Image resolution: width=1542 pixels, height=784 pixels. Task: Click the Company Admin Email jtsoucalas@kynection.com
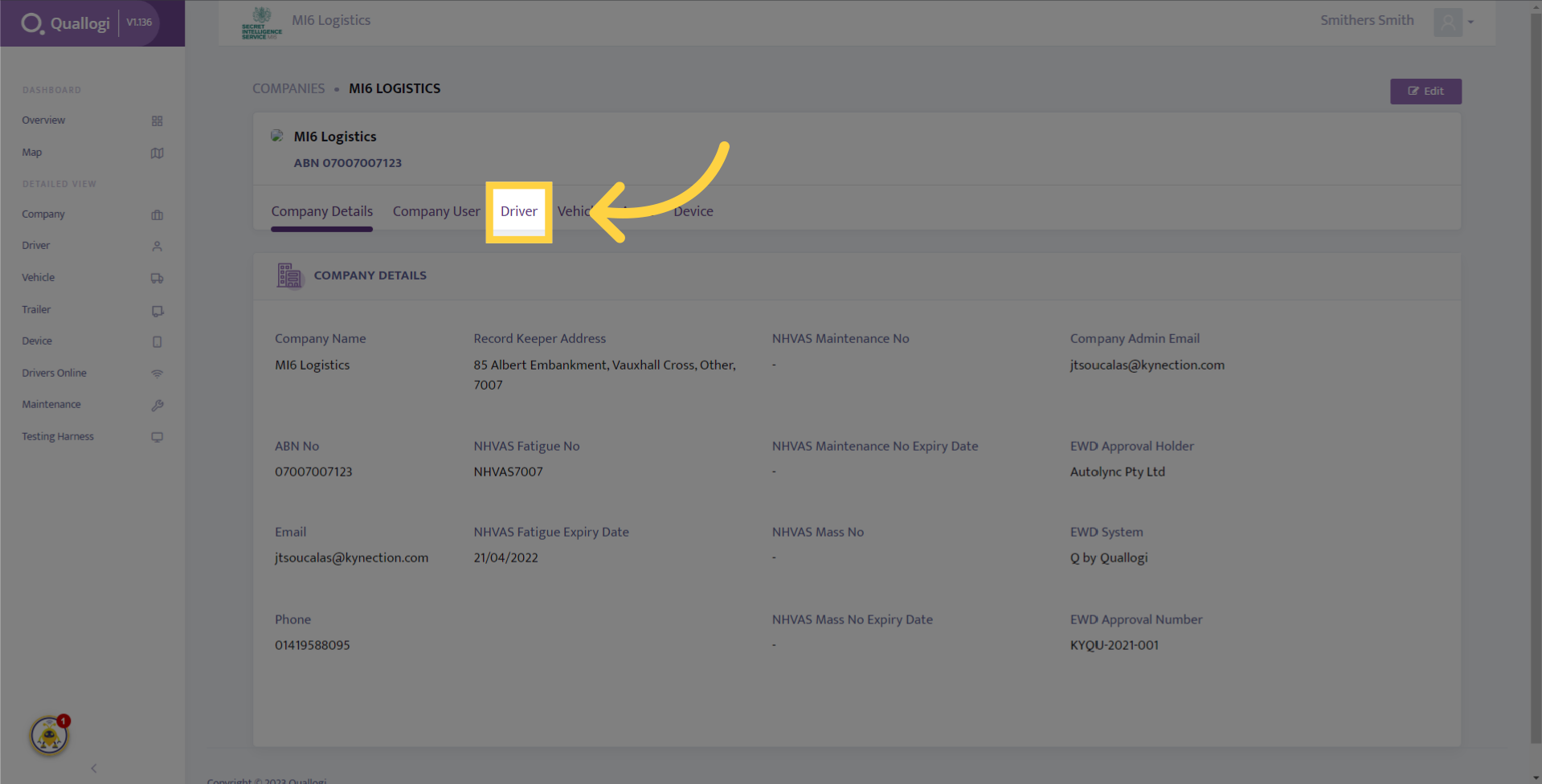(x=1147, y=365)
